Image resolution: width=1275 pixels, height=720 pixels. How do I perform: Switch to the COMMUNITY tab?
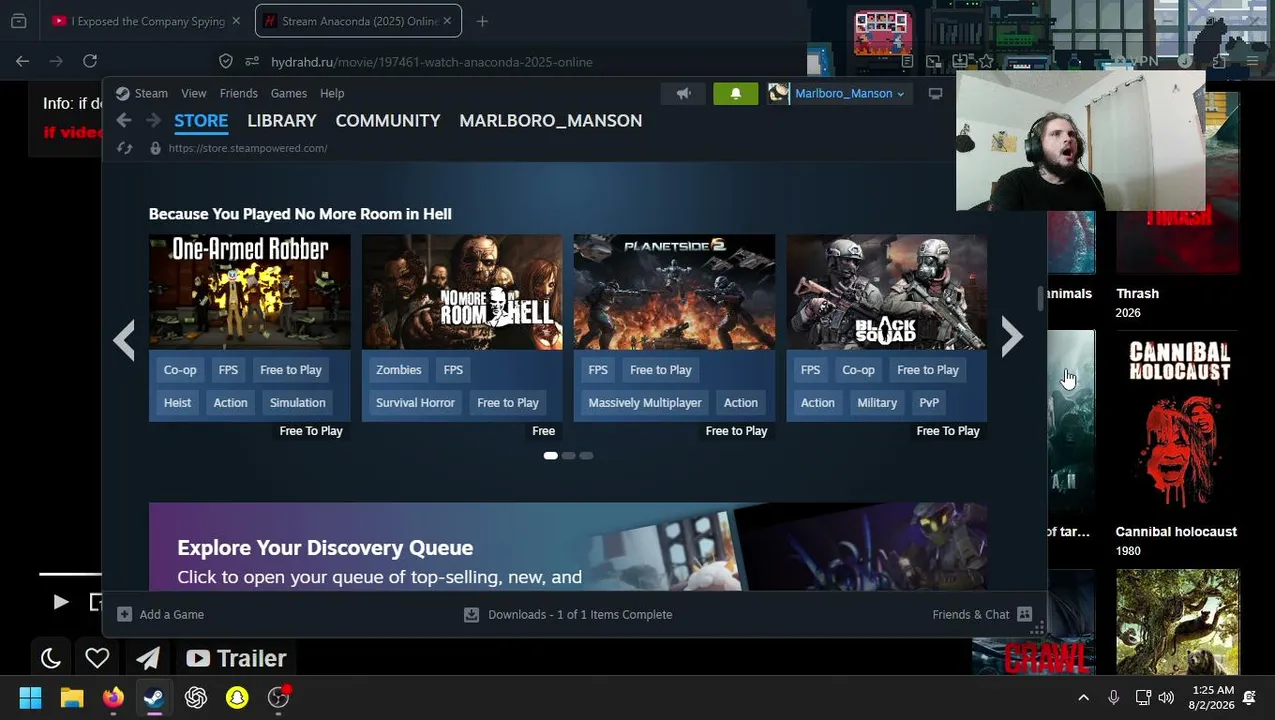point(388,120)
